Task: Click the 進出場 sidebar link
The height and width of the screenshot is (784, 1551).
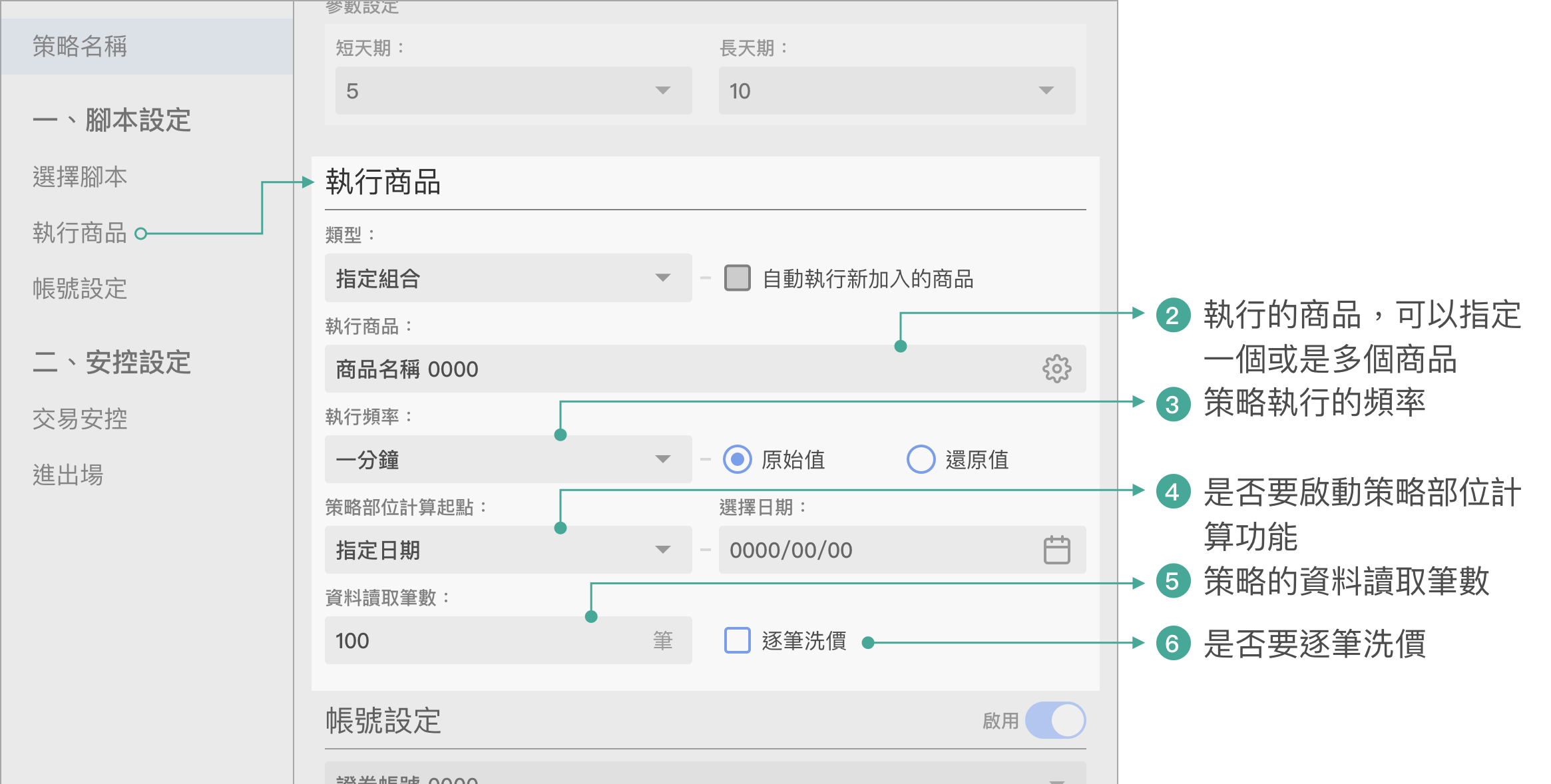Action: point(68,475)
